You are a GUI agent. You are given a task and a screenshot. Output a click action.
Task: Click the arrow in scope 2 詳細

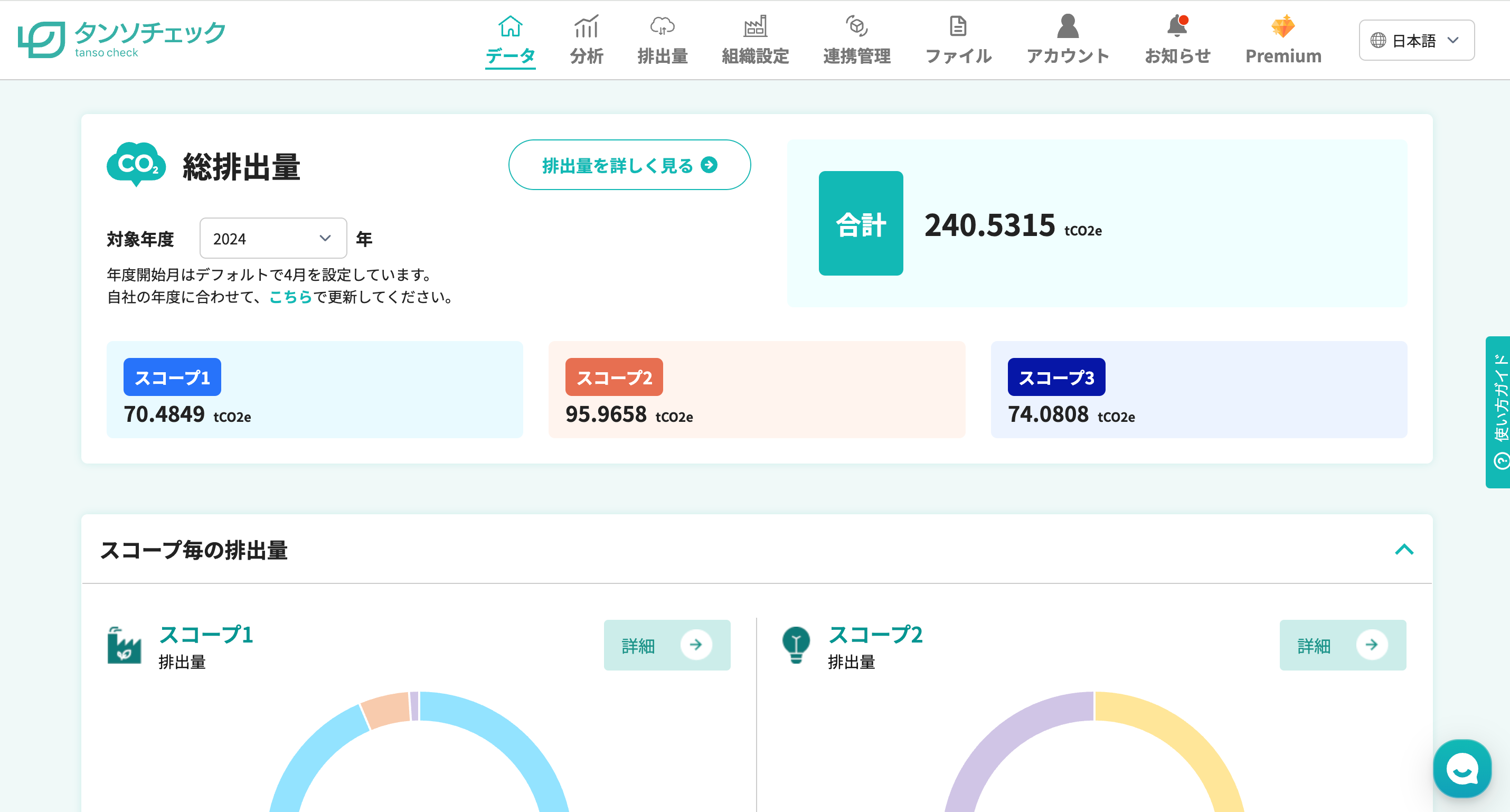pos(1372,645)
